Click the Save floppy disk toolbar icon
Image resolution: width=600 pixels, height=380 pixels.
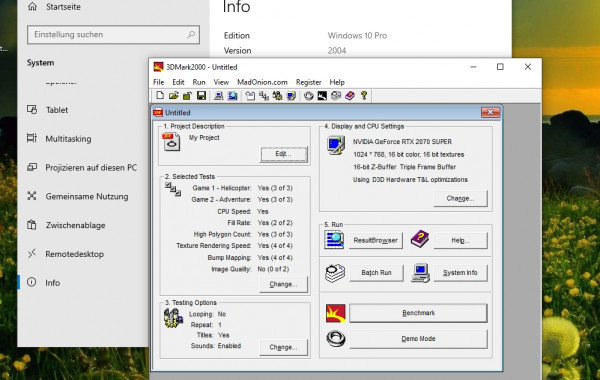point(201,95)
